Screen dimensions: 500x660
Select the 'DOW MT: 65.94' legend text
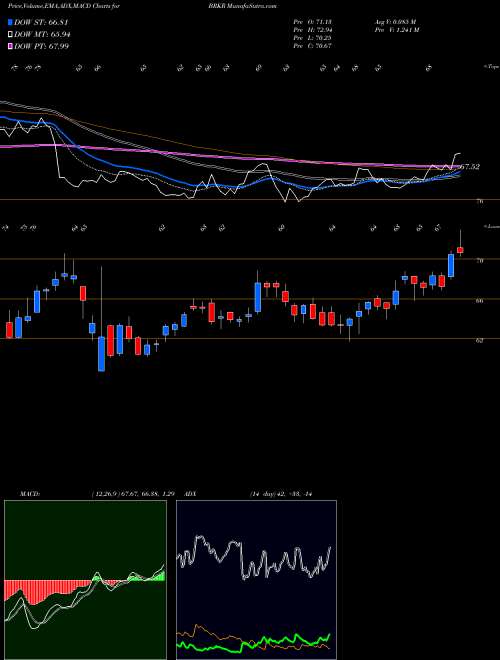coord(42,35)
